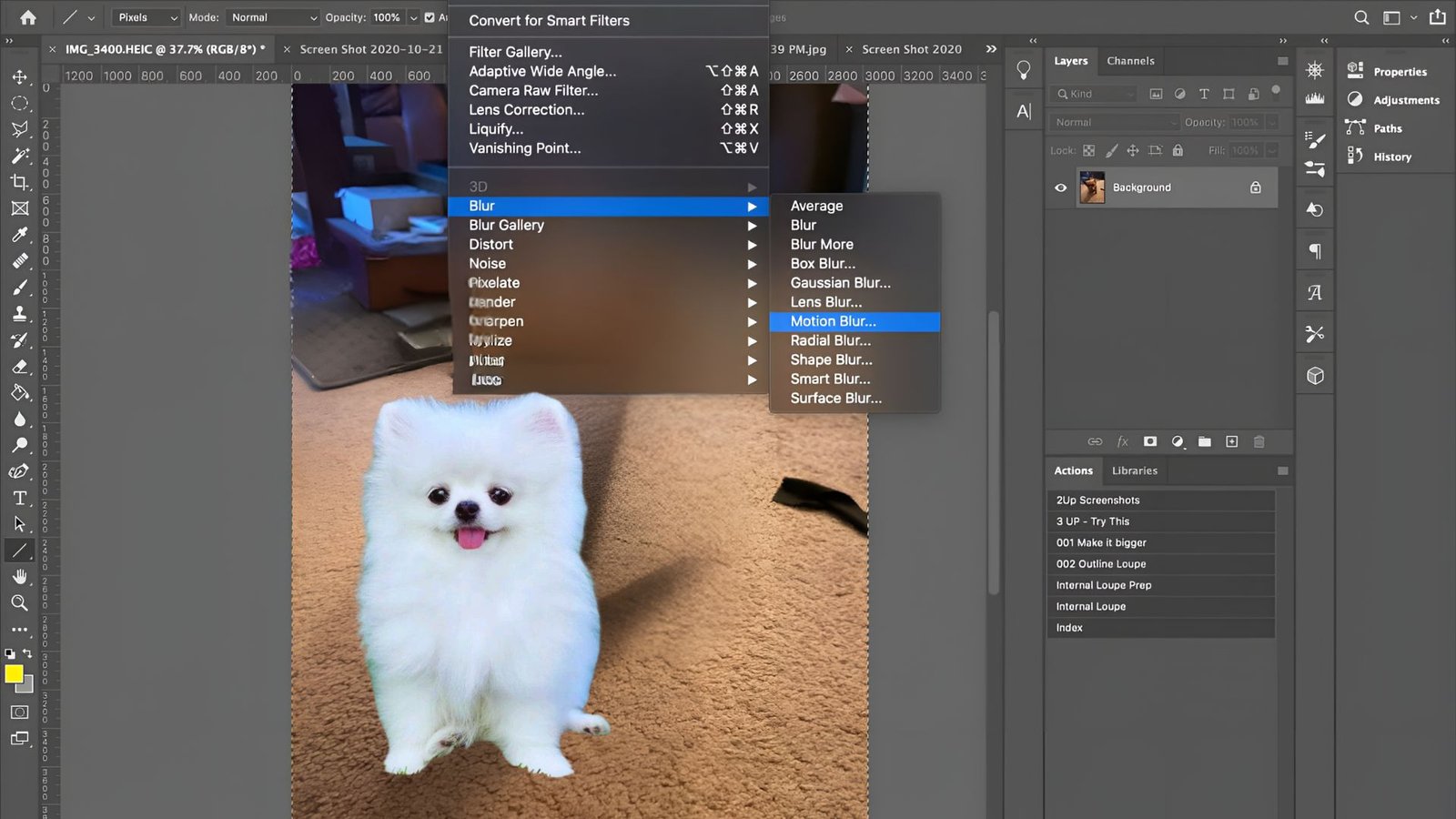Expand the Distort submenu
This screenshot has height=819, width=1456.
click(x=609, y=244)
